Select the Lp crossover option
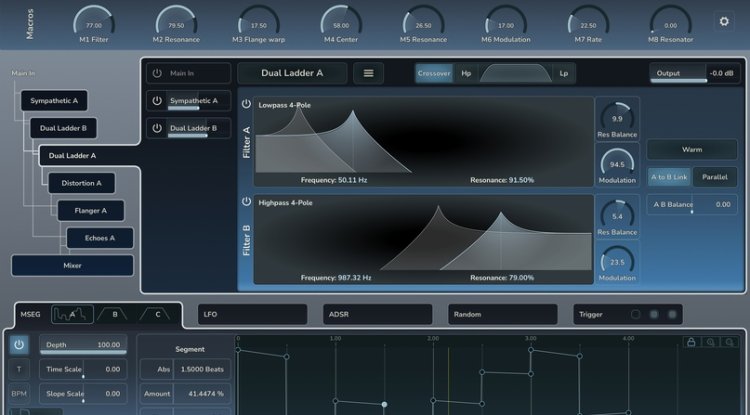The width and height of the screenshot is (750, 415). tap(563, 73)
